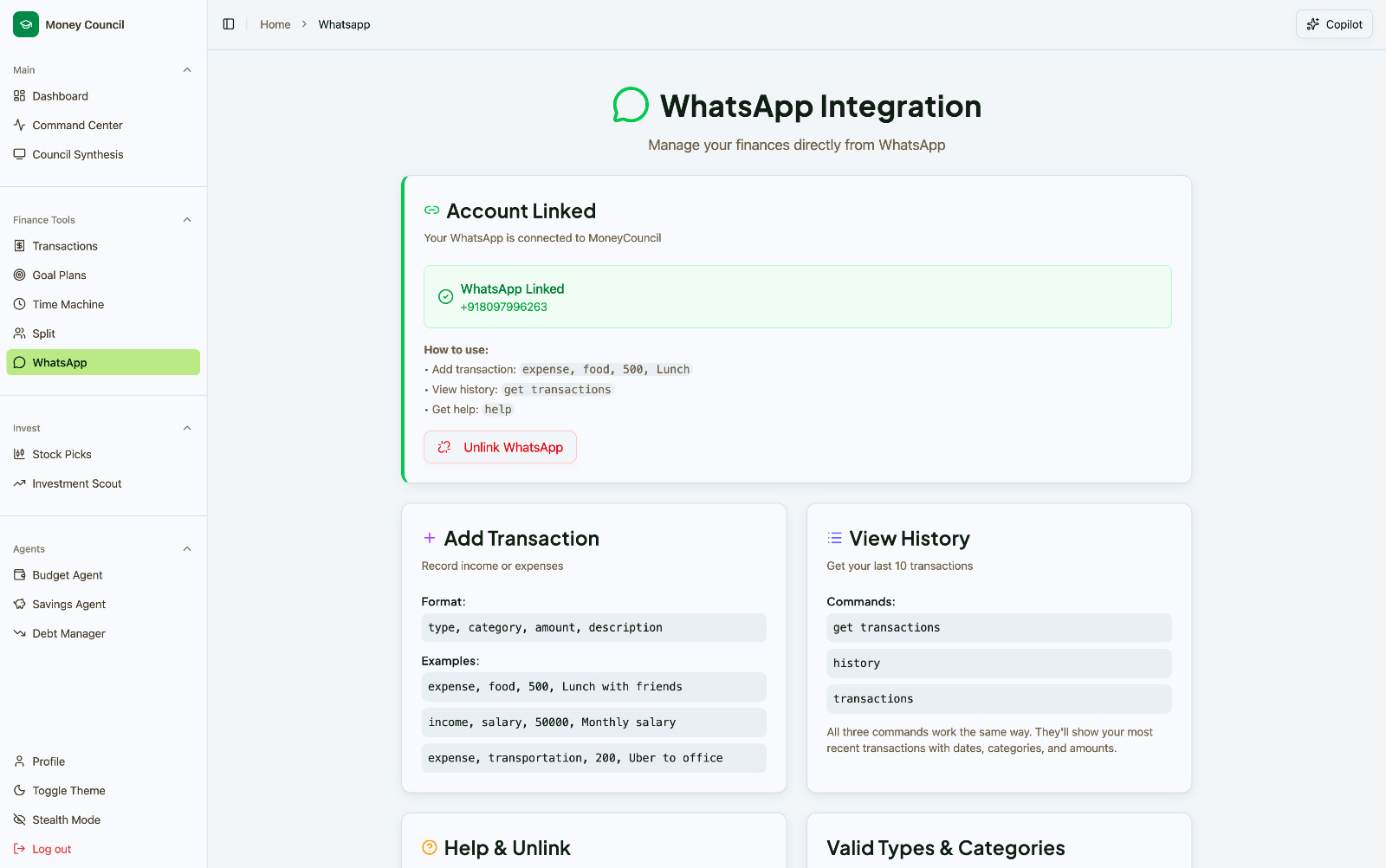Open the Command Center page
Image resolution: width=1386 pixels, height=868 pixels.
(103, 125)
